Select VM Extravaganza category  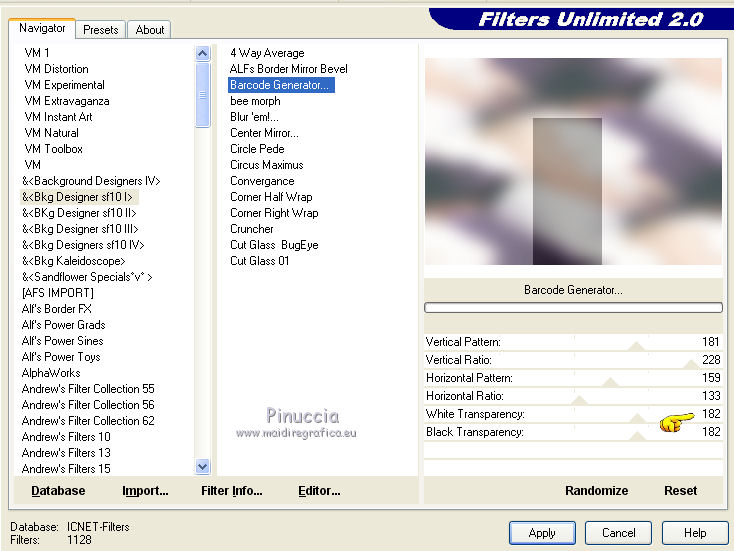[x=67, y=101]
